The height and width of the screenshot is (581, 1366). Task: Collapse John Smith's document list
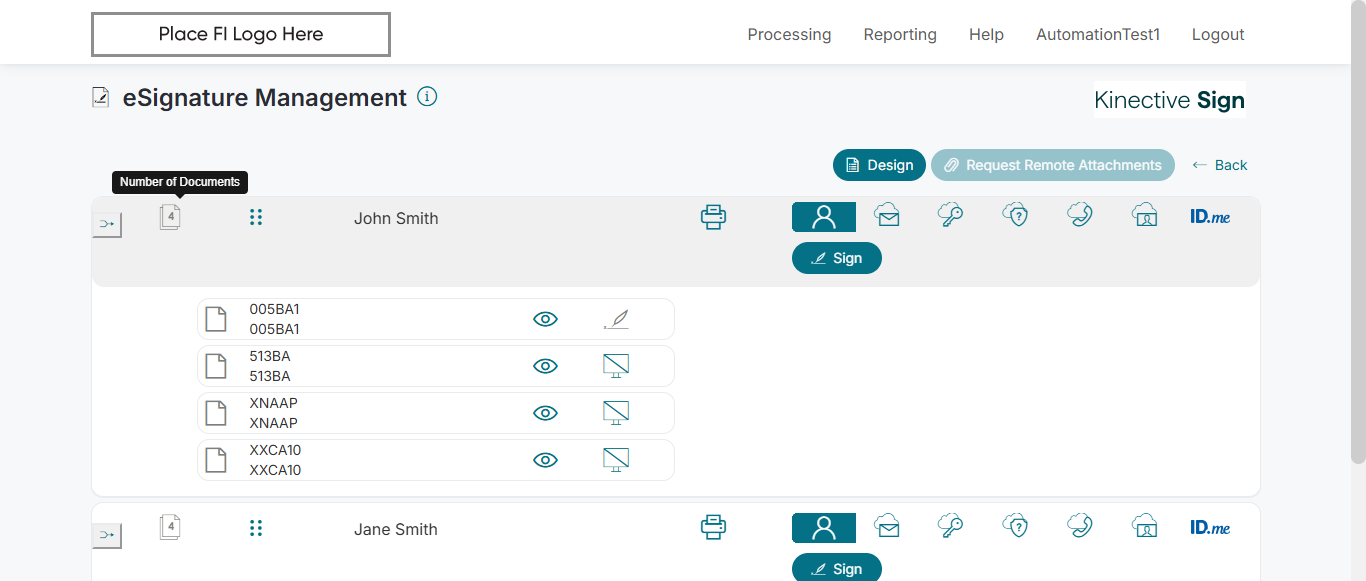(107, 225)
